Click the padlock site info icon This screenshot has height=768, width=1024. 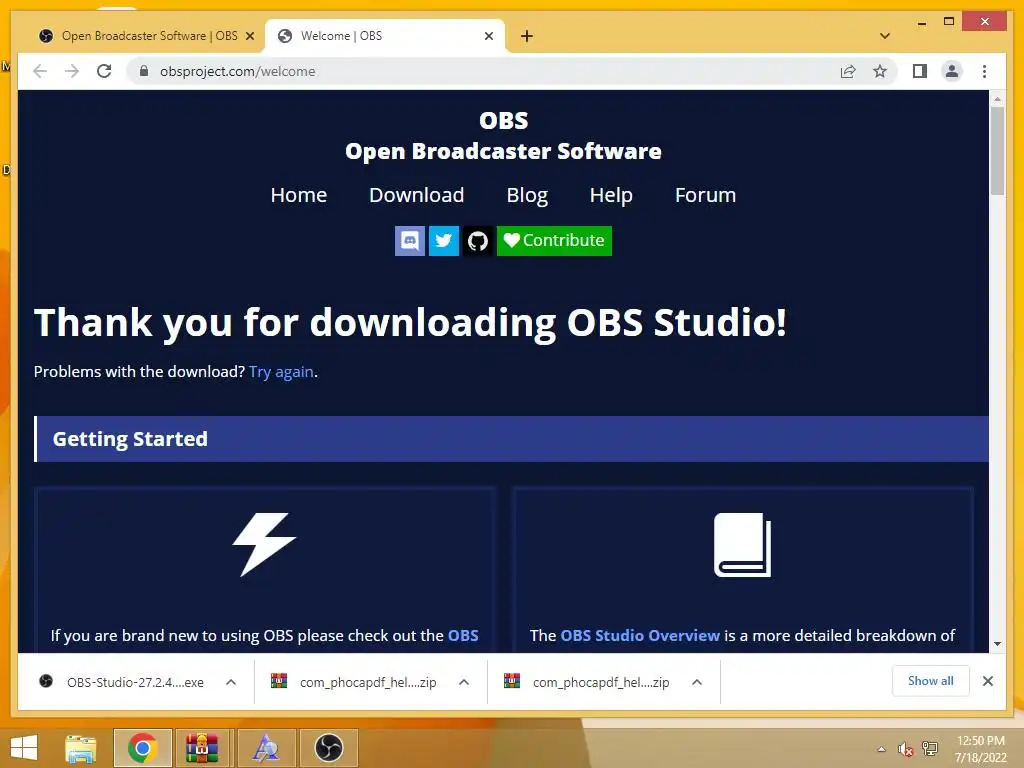point(144,71)
